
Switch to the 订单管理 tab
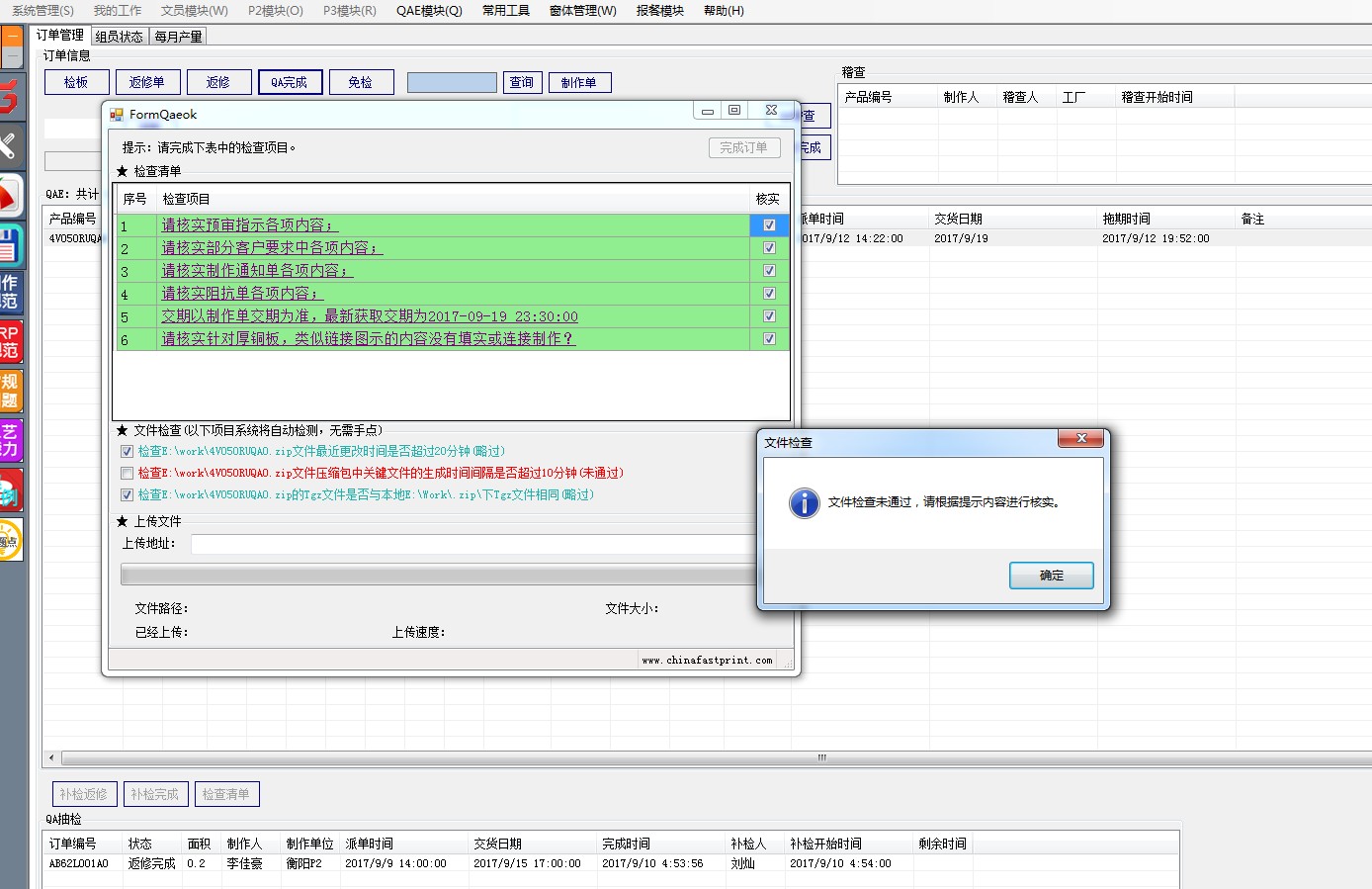click(60, 36)
